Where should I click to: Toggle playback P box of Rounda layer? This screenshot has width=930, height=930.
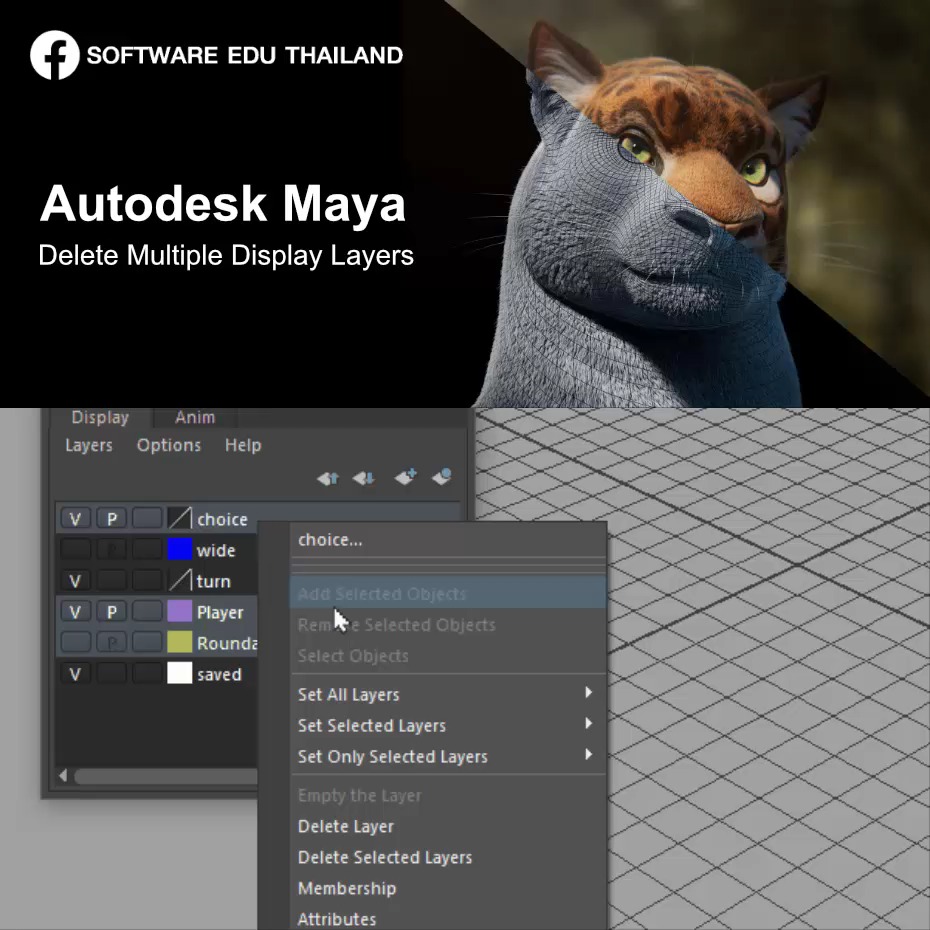pos(112,642)
